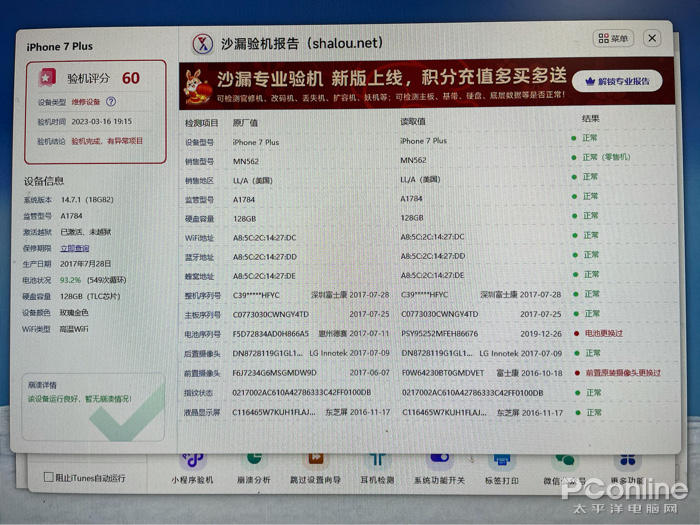
Task: Click the 解锁专业报告 button
Action: coord(617,81)
